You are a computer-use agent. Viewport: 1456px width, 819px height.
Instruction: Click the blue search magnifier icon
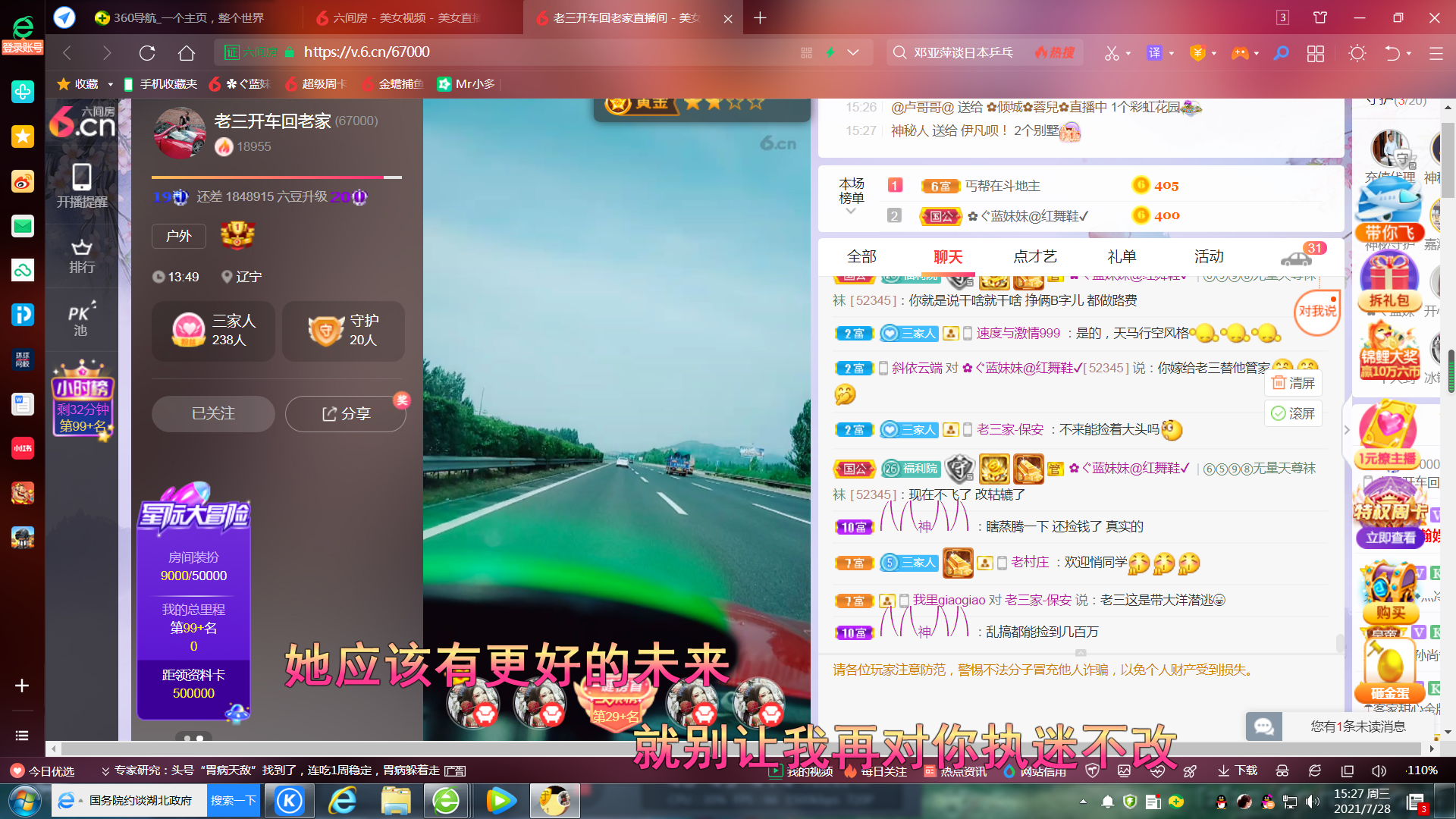(x=1281, y=53)
